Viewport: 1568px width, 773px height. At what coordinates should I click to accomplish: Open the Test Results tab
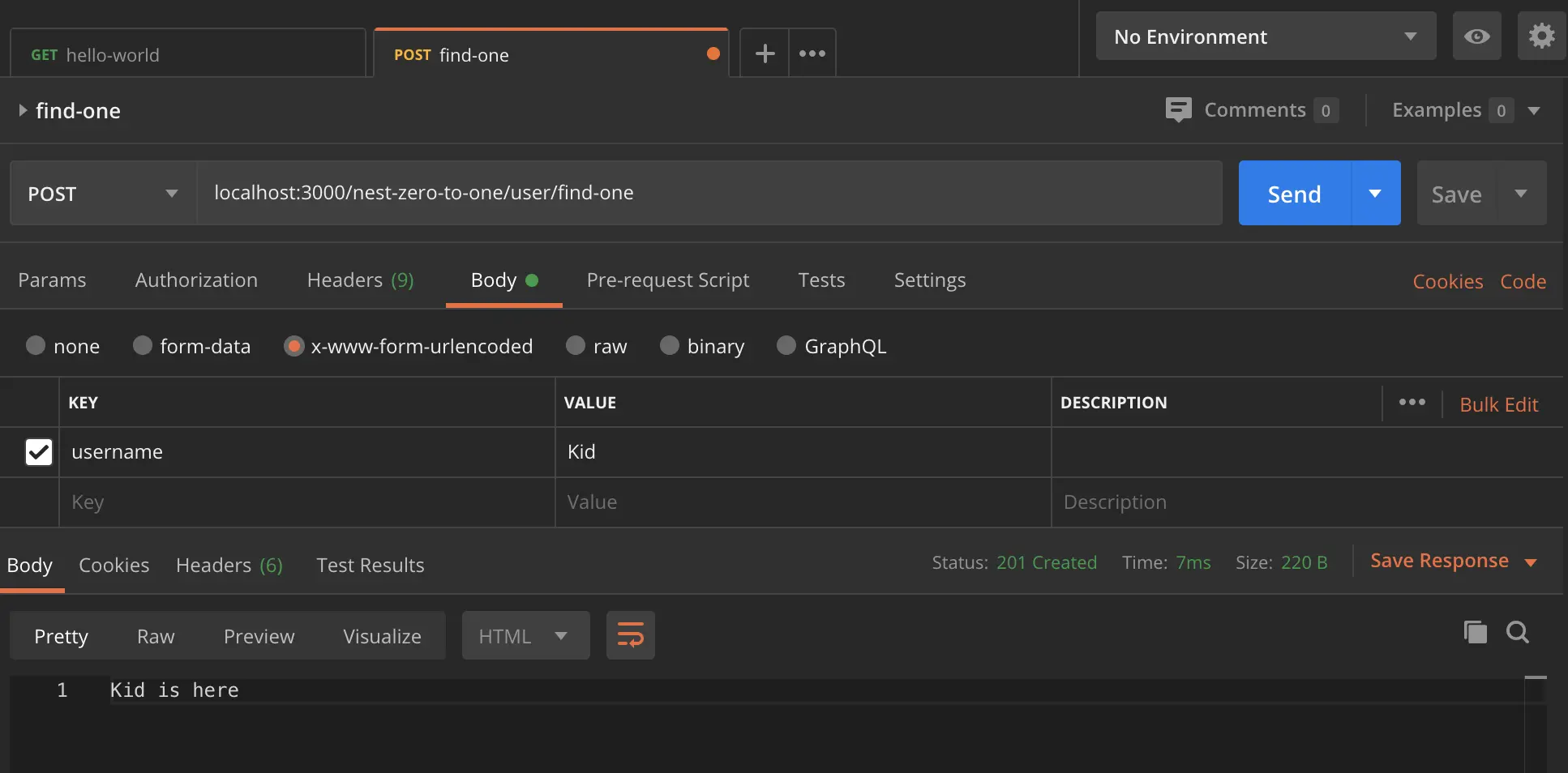[371, 566]
